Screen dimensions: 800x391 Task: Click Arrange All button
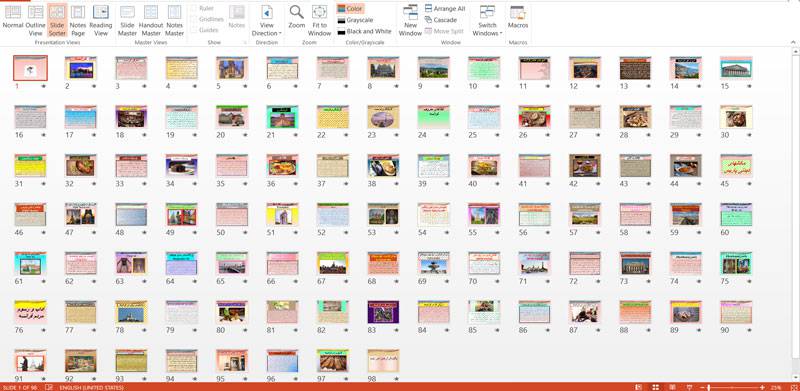tap(445, 9)
